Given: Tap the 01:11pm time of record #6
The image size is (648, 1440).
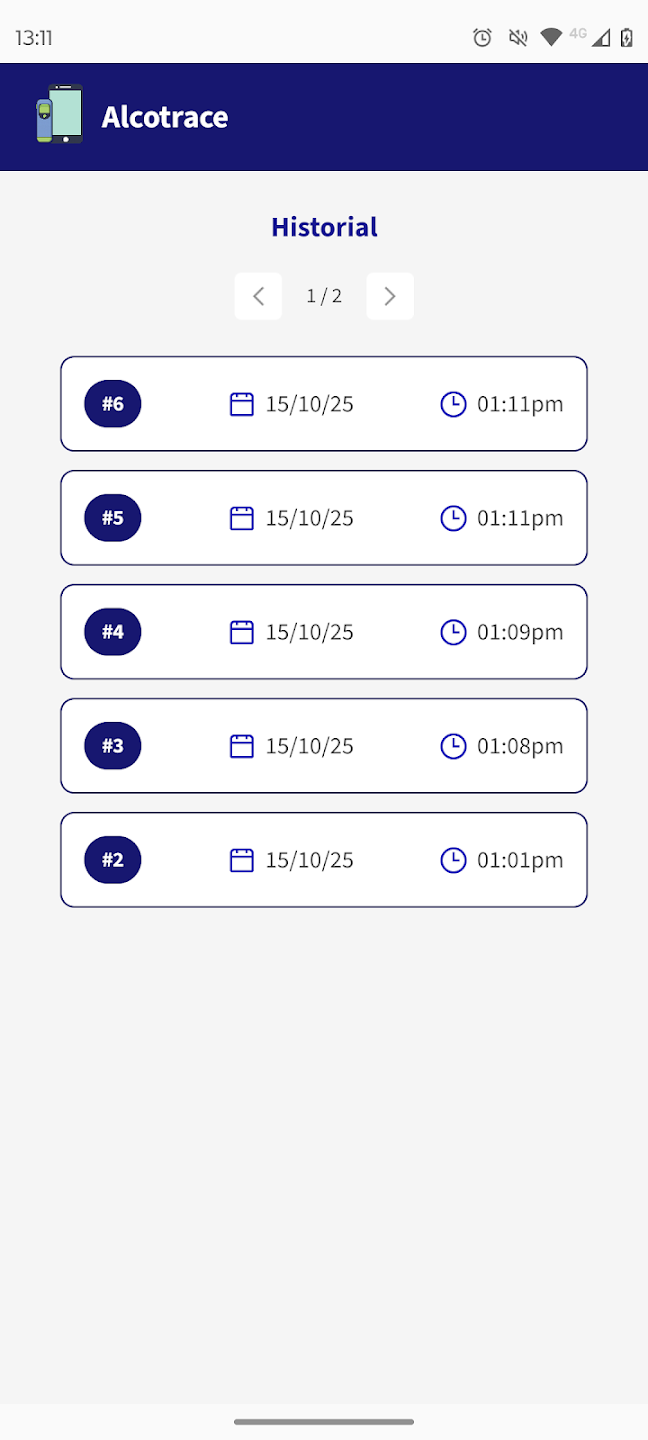Looking at the screenshot, I should 520,404.
